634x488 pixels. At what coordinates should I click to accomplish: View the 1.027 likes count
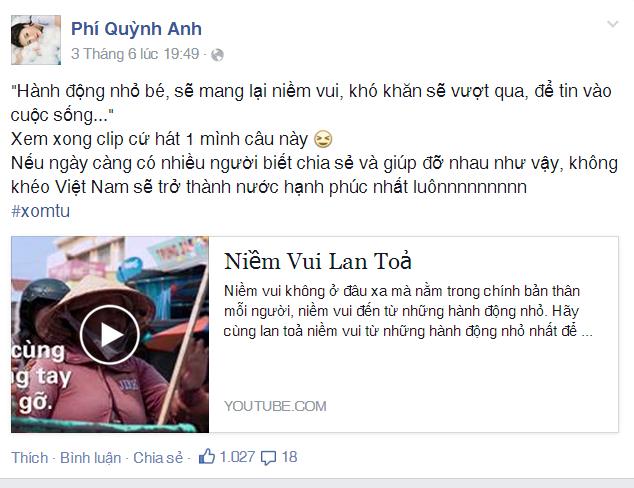click(237, 457)
